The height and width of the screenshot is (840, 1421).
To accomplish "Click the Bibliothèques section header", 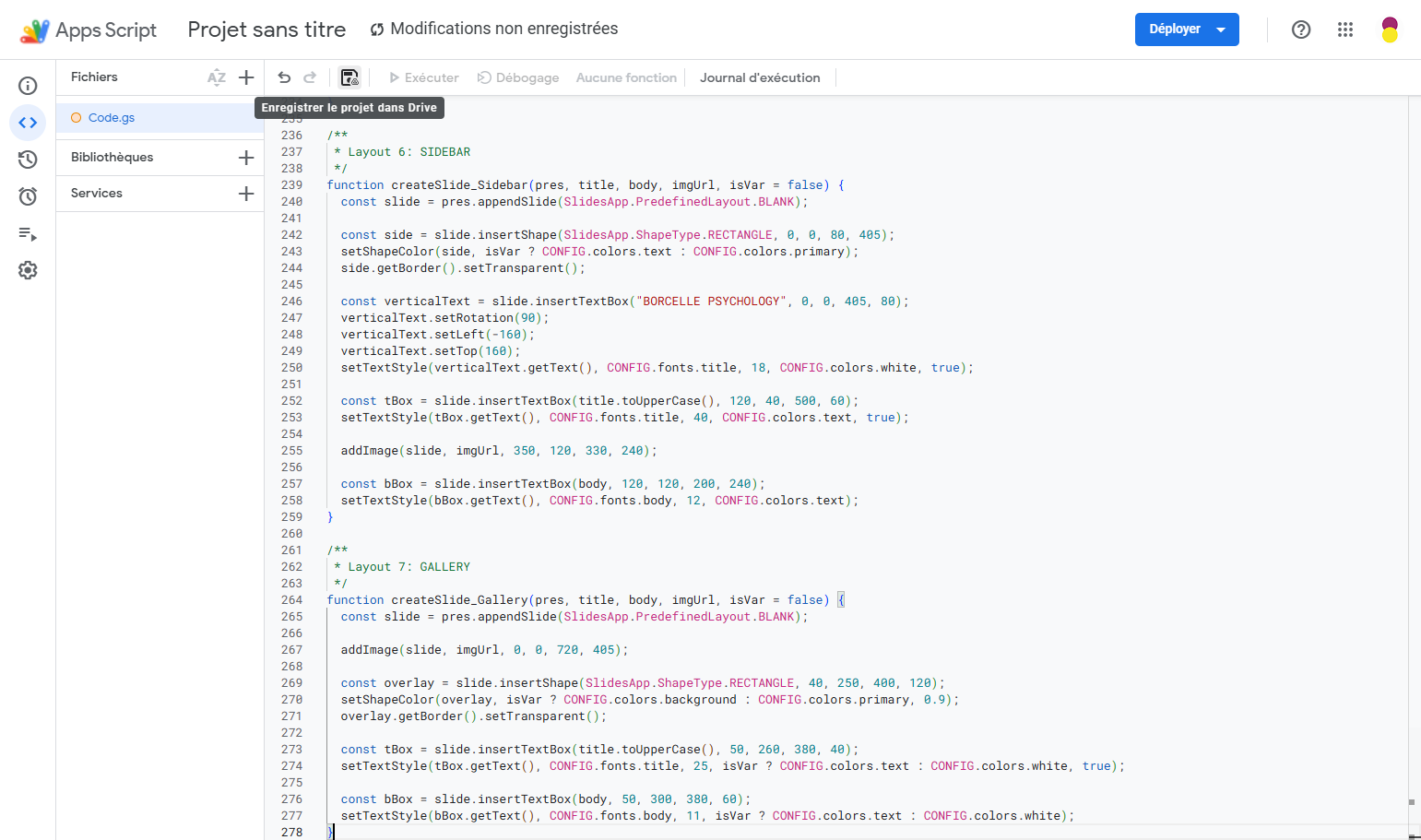I will coord(112,158).
